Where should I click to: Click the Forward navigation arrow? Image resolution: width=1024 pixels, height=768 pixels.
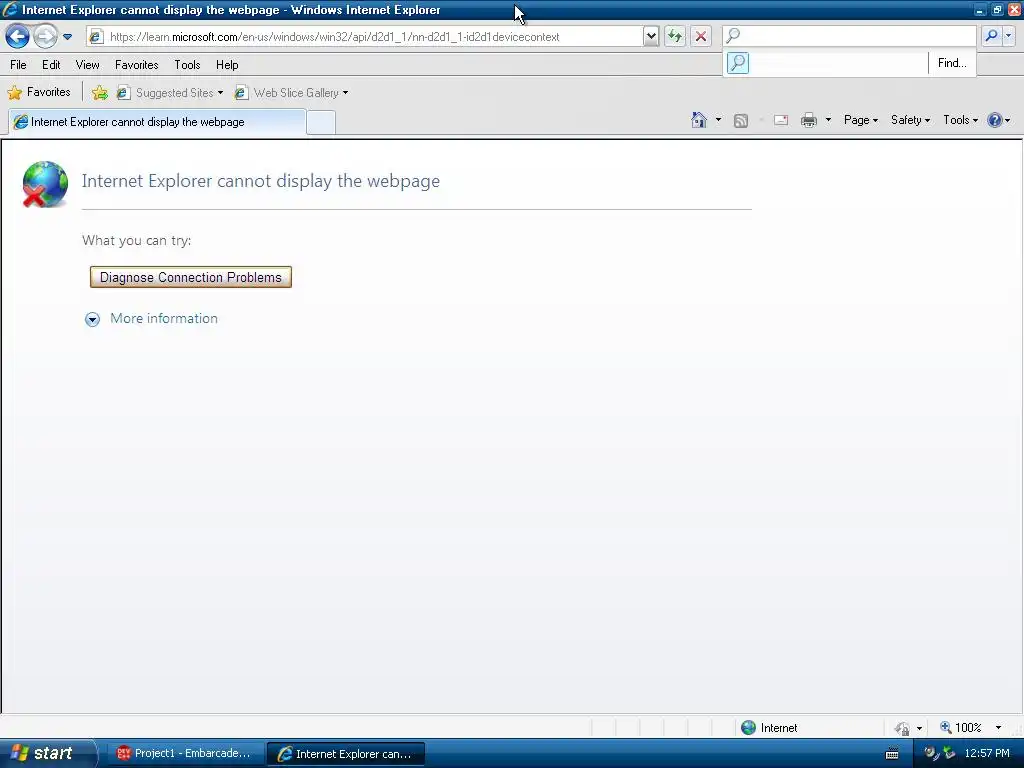coord(45,36)
